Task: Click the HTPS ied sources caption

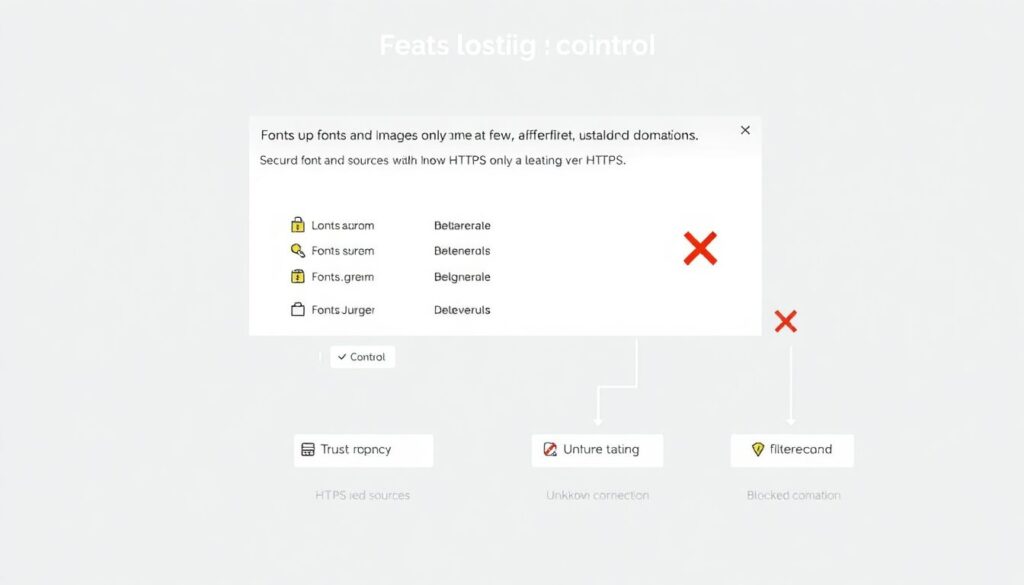Action: tap(362, 495)
